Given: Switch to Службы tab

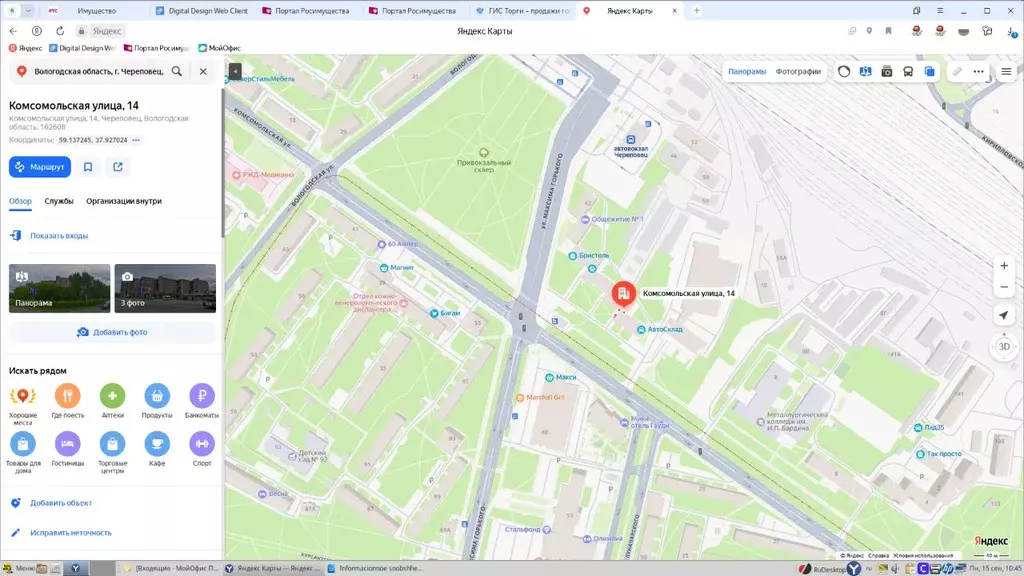Looking at the screenshot, I should 59,201.
